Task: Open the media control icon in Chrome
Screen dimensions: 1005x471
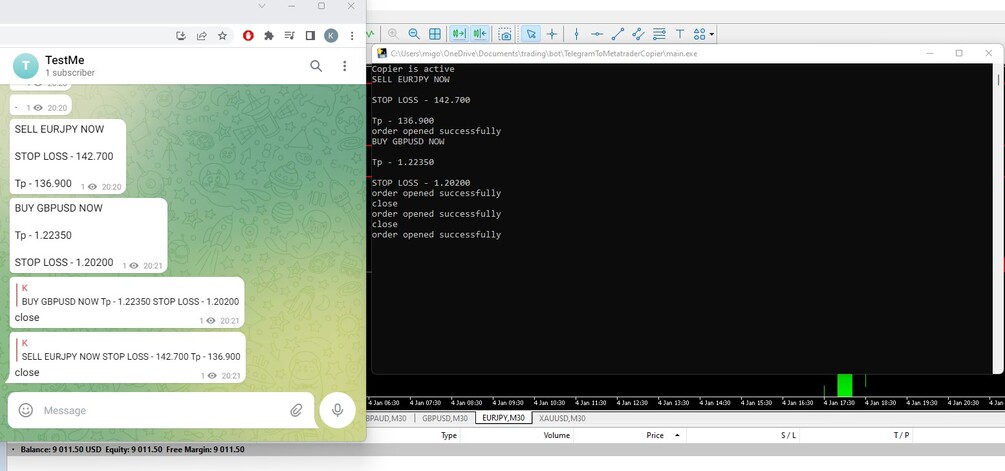Action: click(289, 36)
